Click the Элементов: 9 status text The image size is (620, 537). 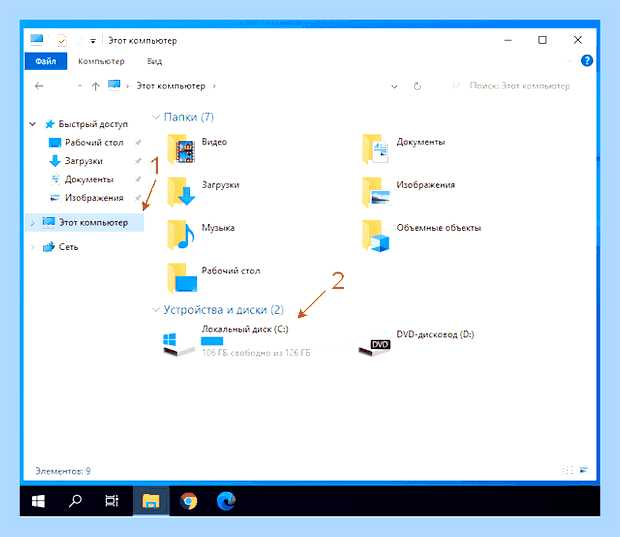tap(63, 471)
